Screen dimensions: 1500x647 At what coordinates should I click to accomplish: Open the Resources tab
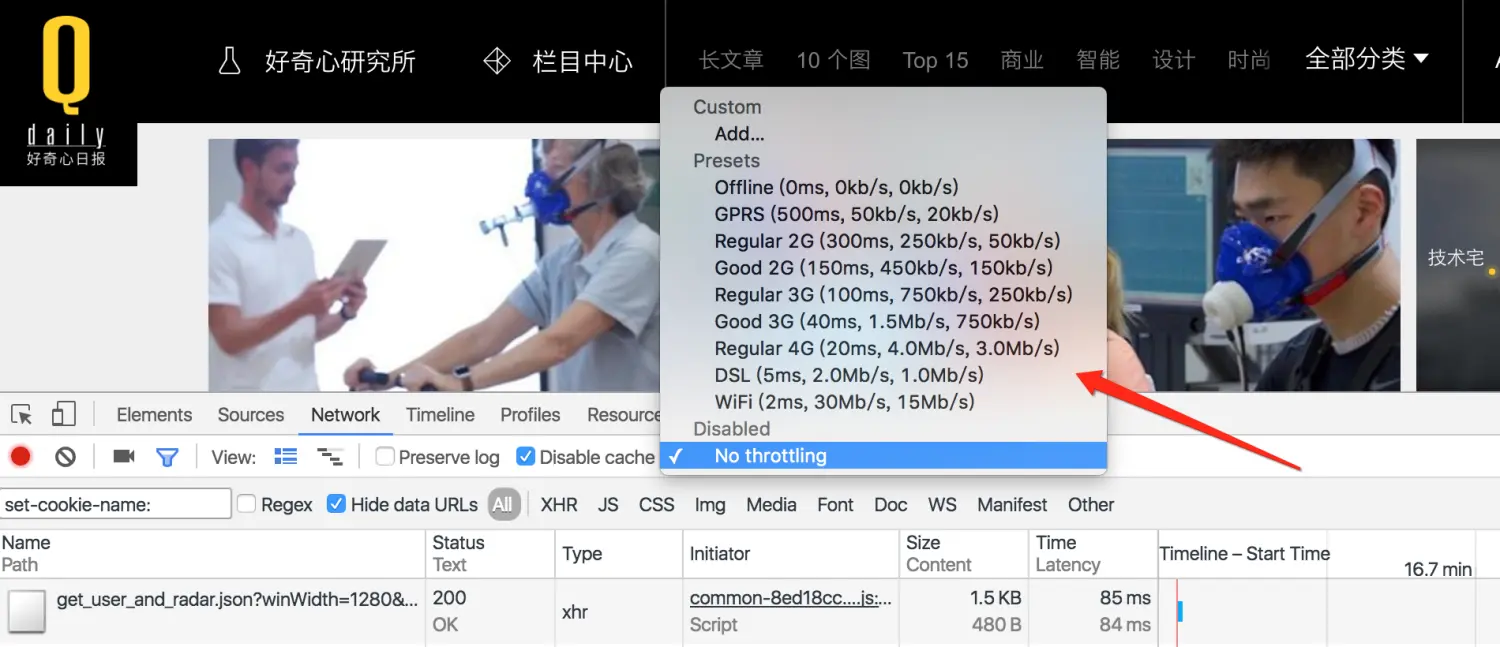coord(623,415)
